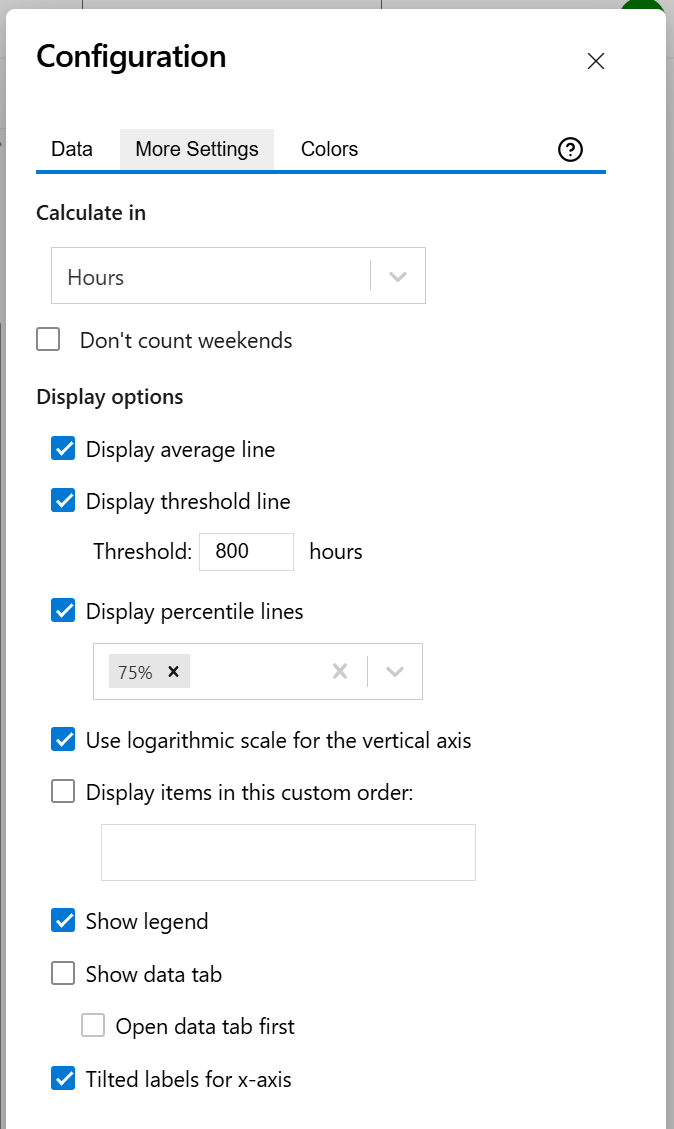Screen dimensions: 674x1129
Task: Disable Tilted labels for x-axis
Action: coord(63,1078)
